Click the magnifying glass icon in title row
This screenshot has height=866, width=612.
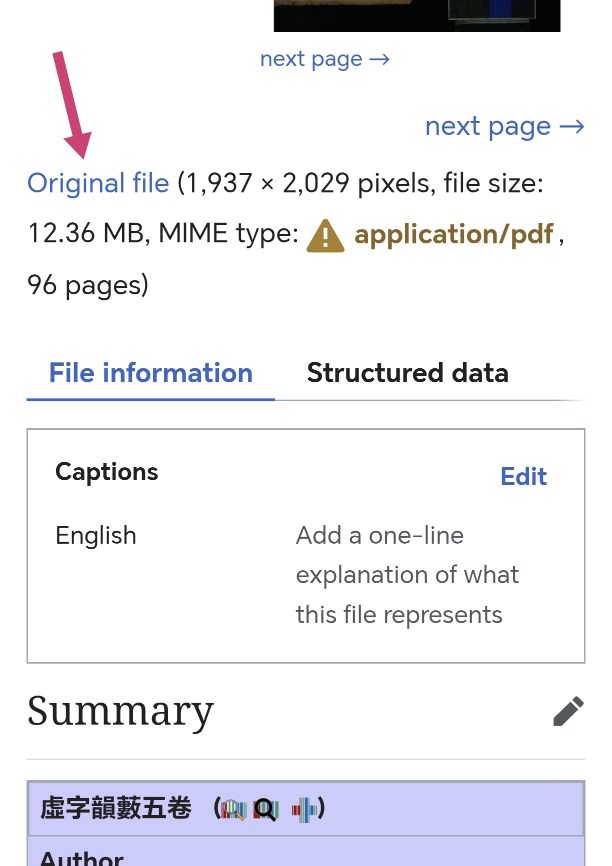click(x=265, y=809)
